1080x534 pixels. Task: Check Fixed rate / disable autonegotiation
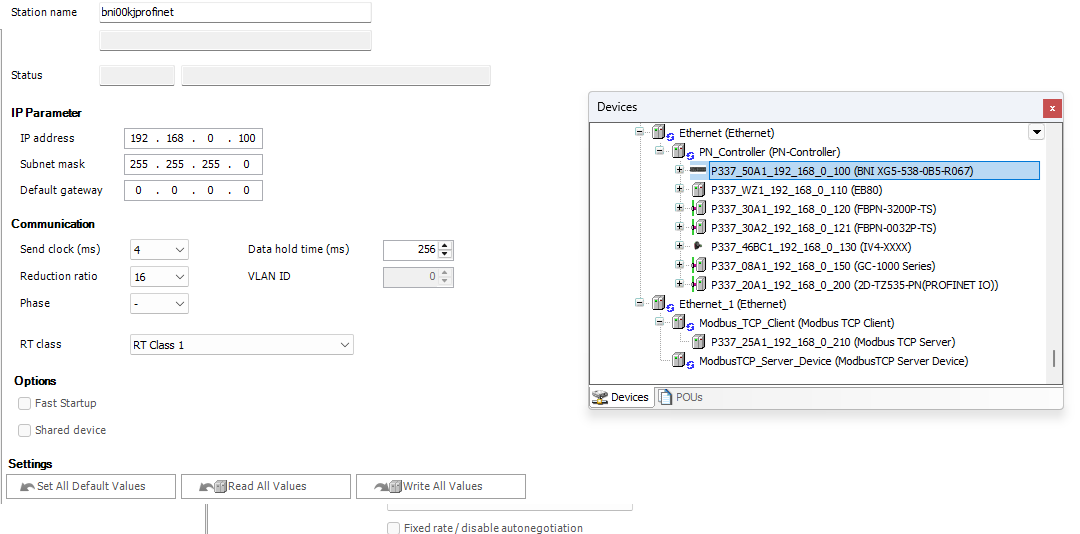[394, 528]
